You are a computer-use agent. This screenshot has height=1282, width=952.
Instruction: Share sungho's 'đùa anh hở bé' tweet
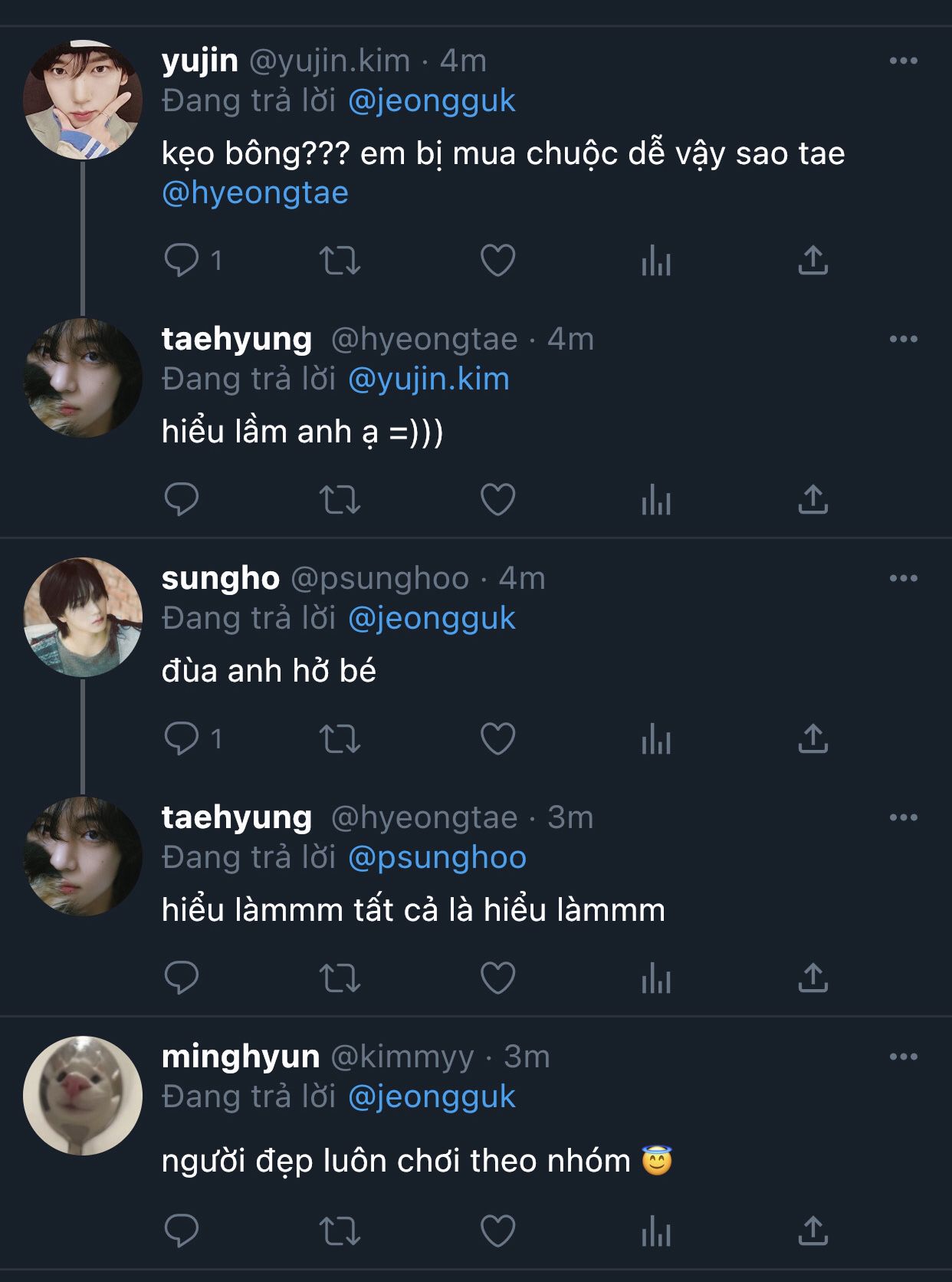(x=812, y=739)
